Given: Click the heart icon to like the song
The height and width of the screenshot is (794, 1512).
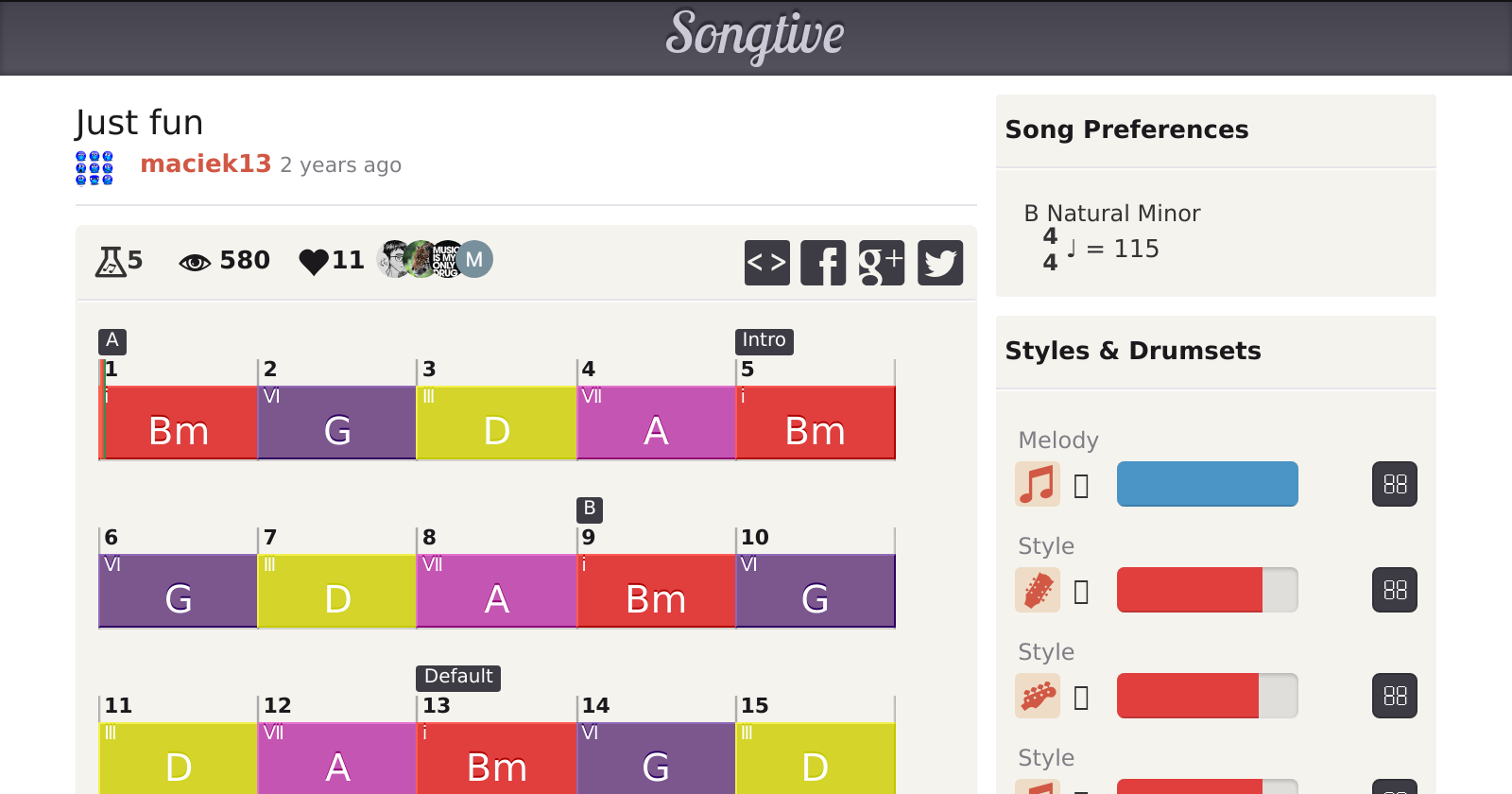Looking at the screenshot, I should pyautogui.click(x=313, y=261).
